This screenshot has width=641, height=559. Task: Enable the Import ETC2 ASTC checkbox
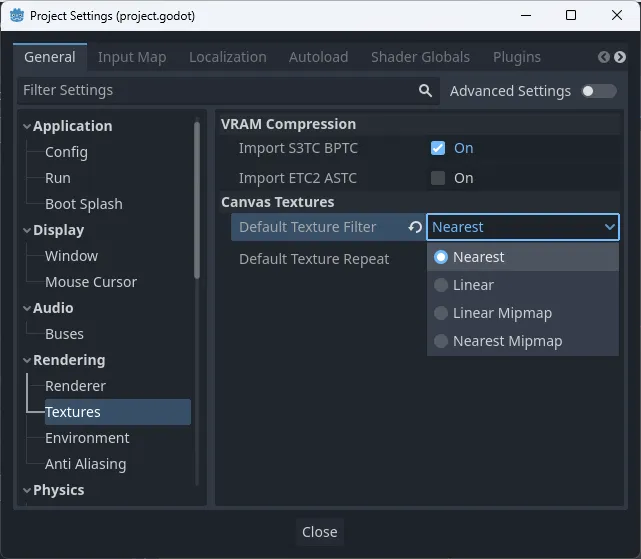point(437,178)
